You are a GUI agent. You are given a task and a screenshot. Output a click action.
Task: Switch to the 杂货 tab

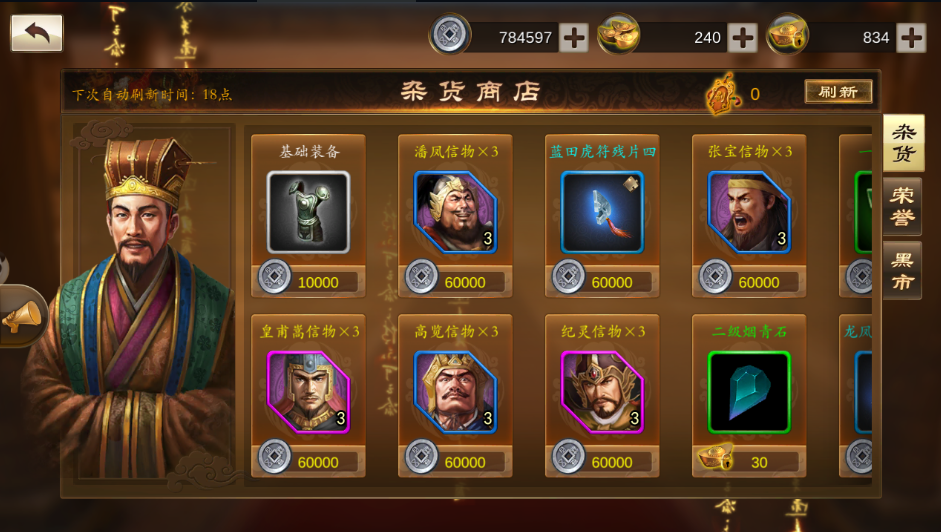[x=903, y=143]
